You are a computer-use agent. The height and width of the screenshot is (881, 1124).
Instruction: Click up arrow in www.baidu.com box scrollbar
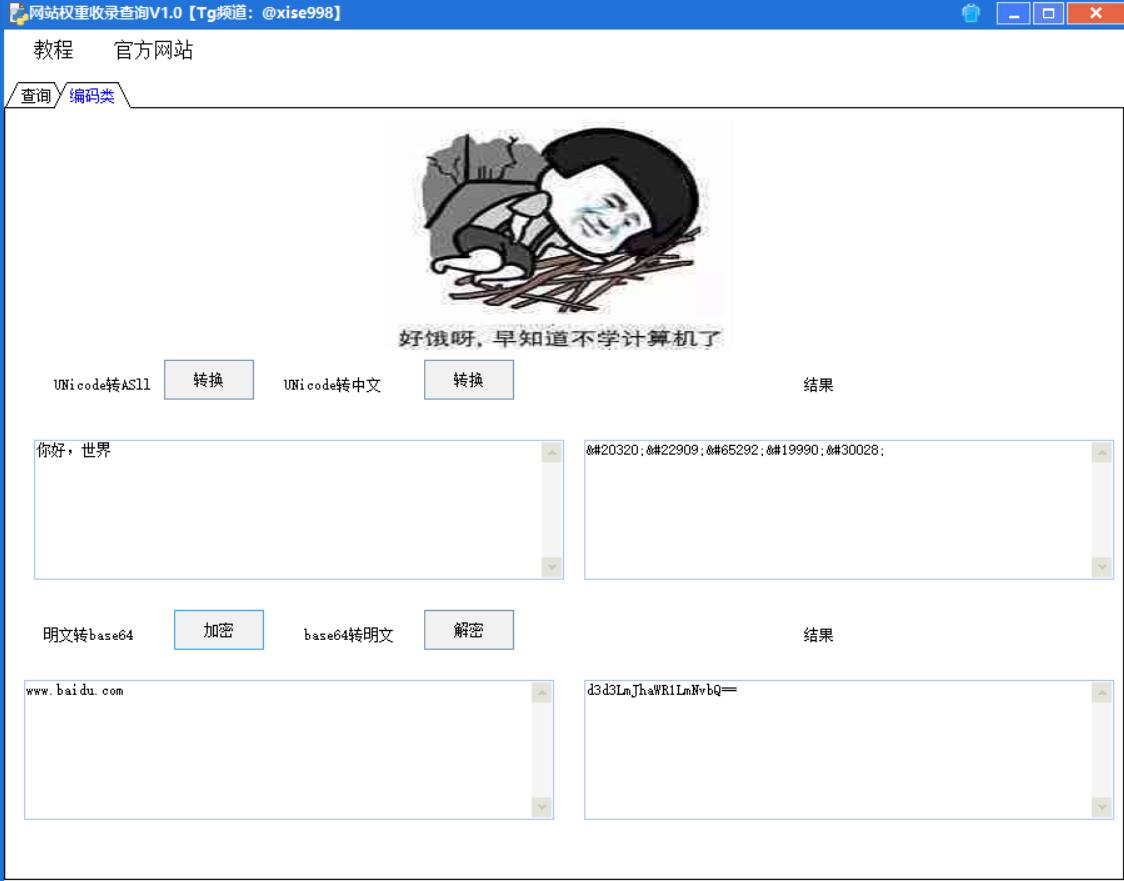tap(542, 692)
